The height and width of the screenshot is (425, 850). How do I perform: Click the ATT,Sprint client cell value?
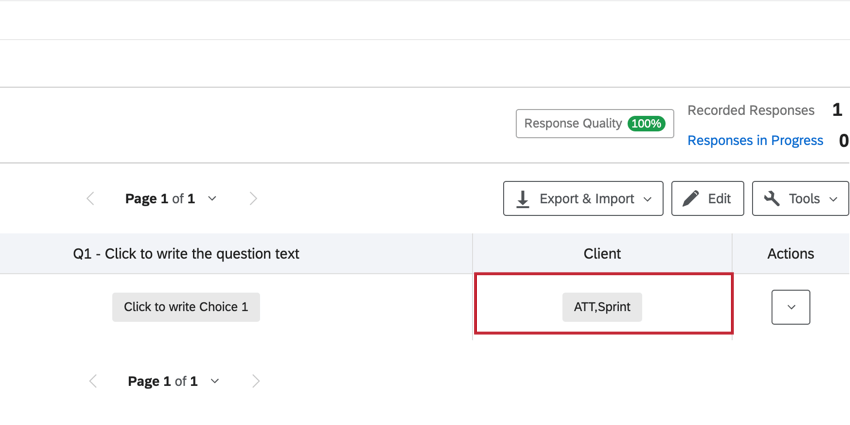(x=602, y=307)
